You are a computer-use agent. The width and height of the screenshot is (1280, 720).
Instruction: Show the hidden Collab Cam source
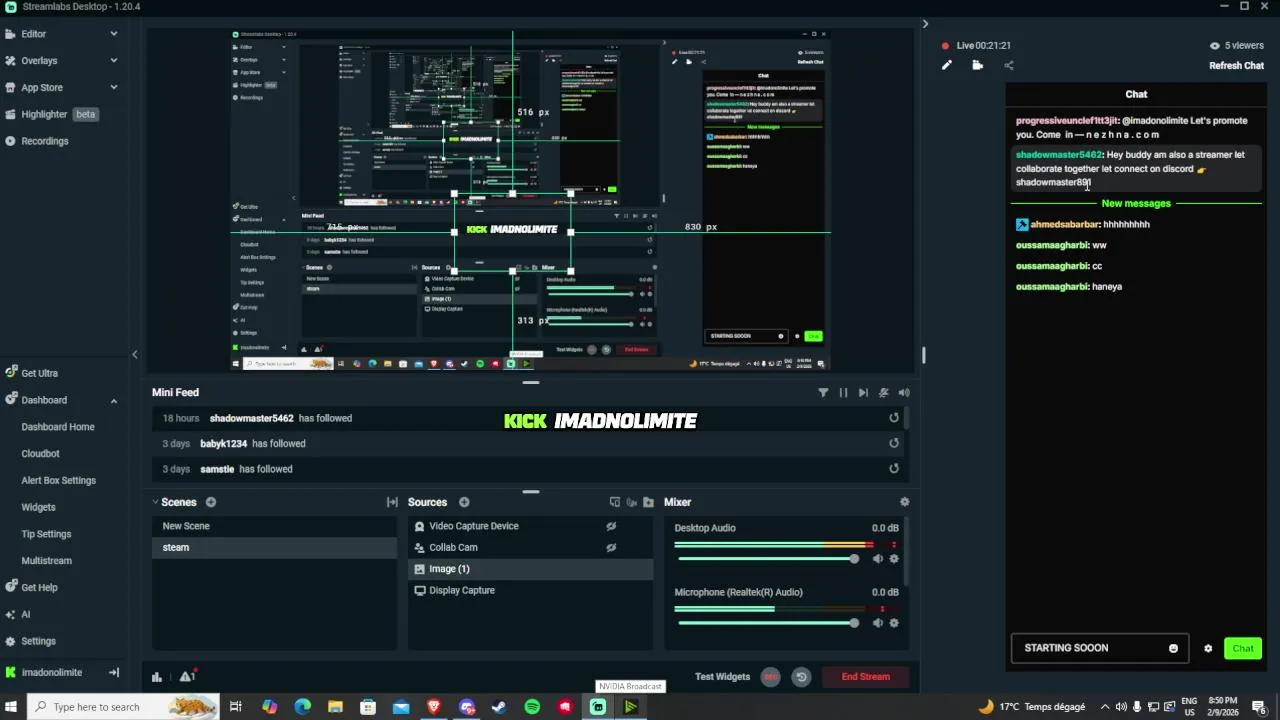pyautogui.click(x=611, y=548)
